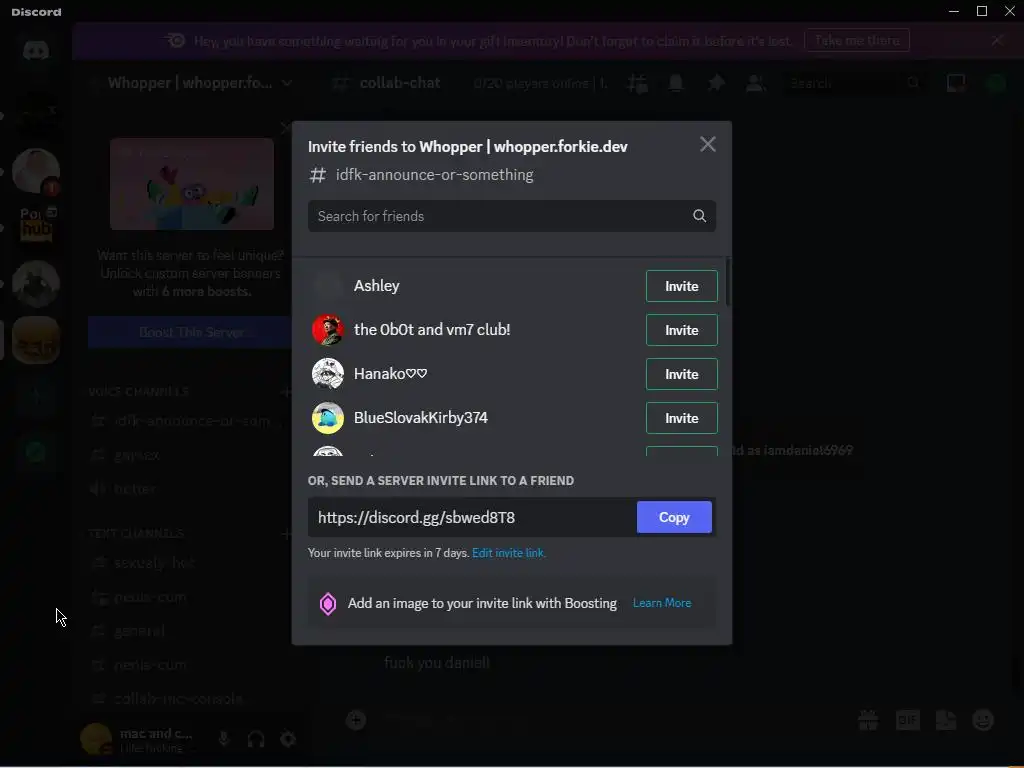Click the magnifier icon in friend search

[x=699, y=216]
